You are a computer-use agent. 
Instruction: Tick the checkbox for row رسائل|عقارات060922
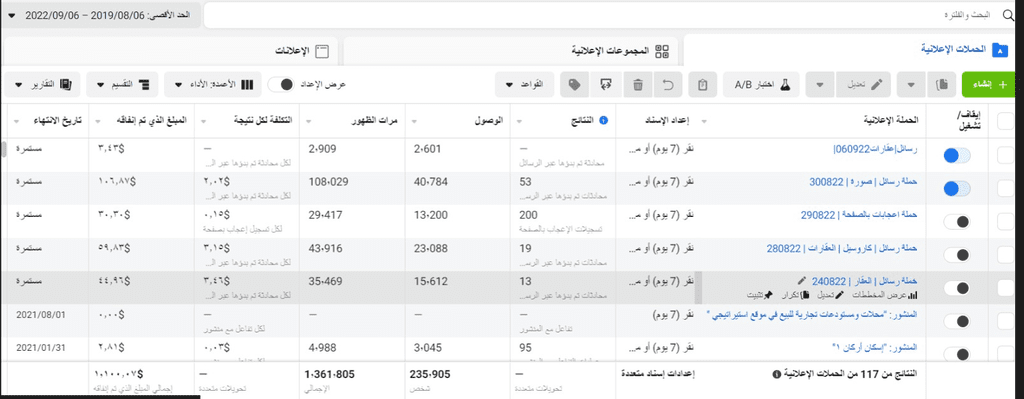[1007, 155]
